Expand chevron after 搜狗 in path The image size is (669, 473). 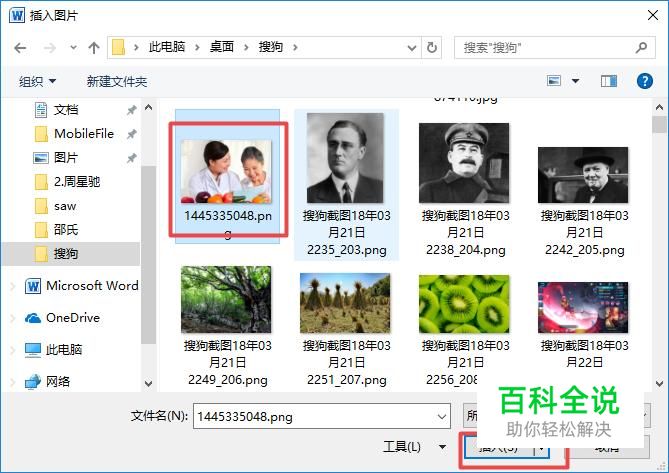[295, 47]
